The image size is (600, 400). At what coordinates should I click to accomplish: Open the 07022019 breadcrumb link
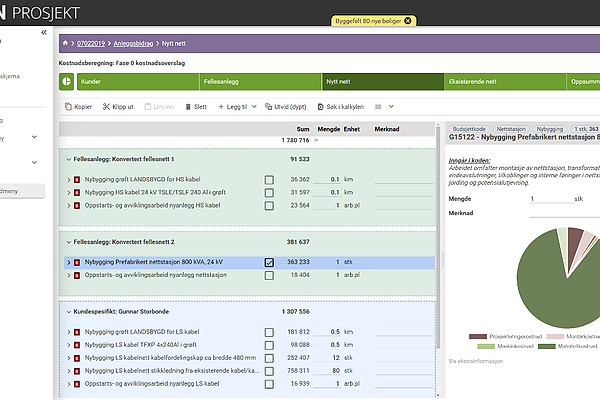click(x=90, y=44)
